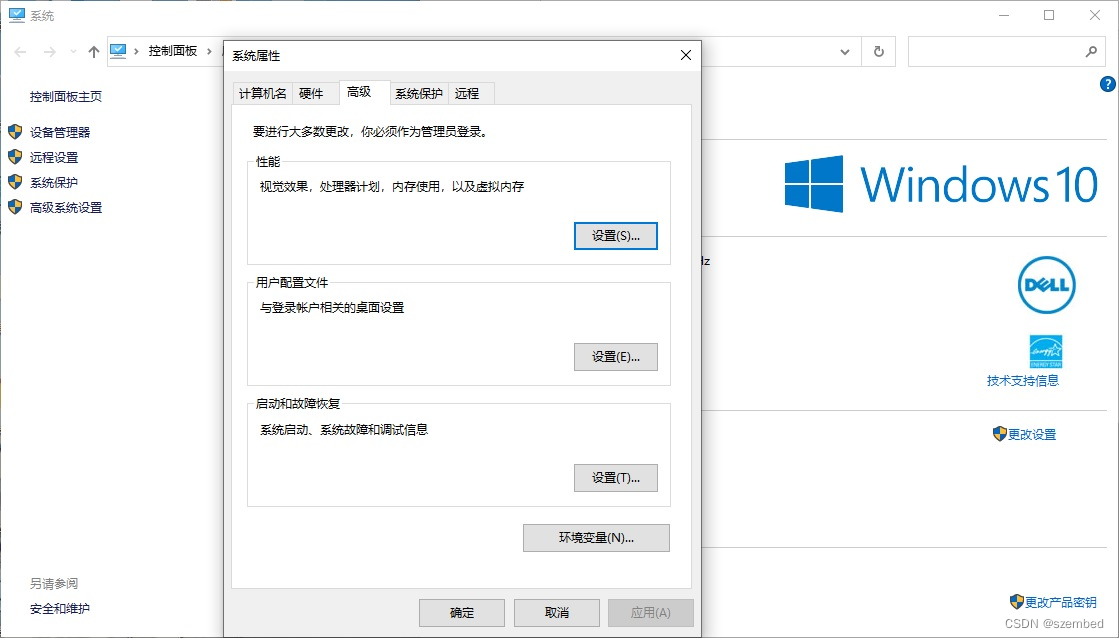Click shield icon beside 设备管理器
The image size is (1119, 638).
coord(15,132)
